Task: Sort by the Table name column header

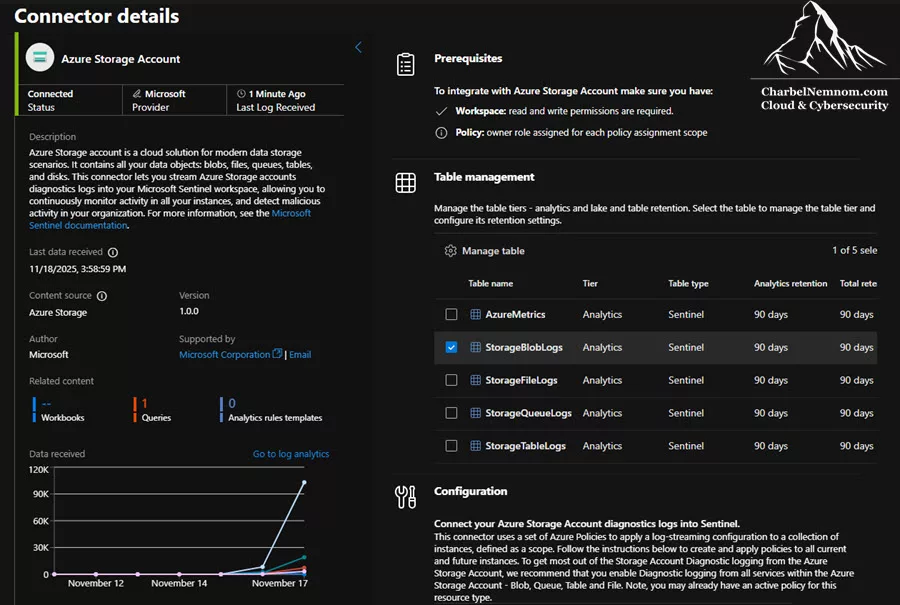Action: pos(491,283)
